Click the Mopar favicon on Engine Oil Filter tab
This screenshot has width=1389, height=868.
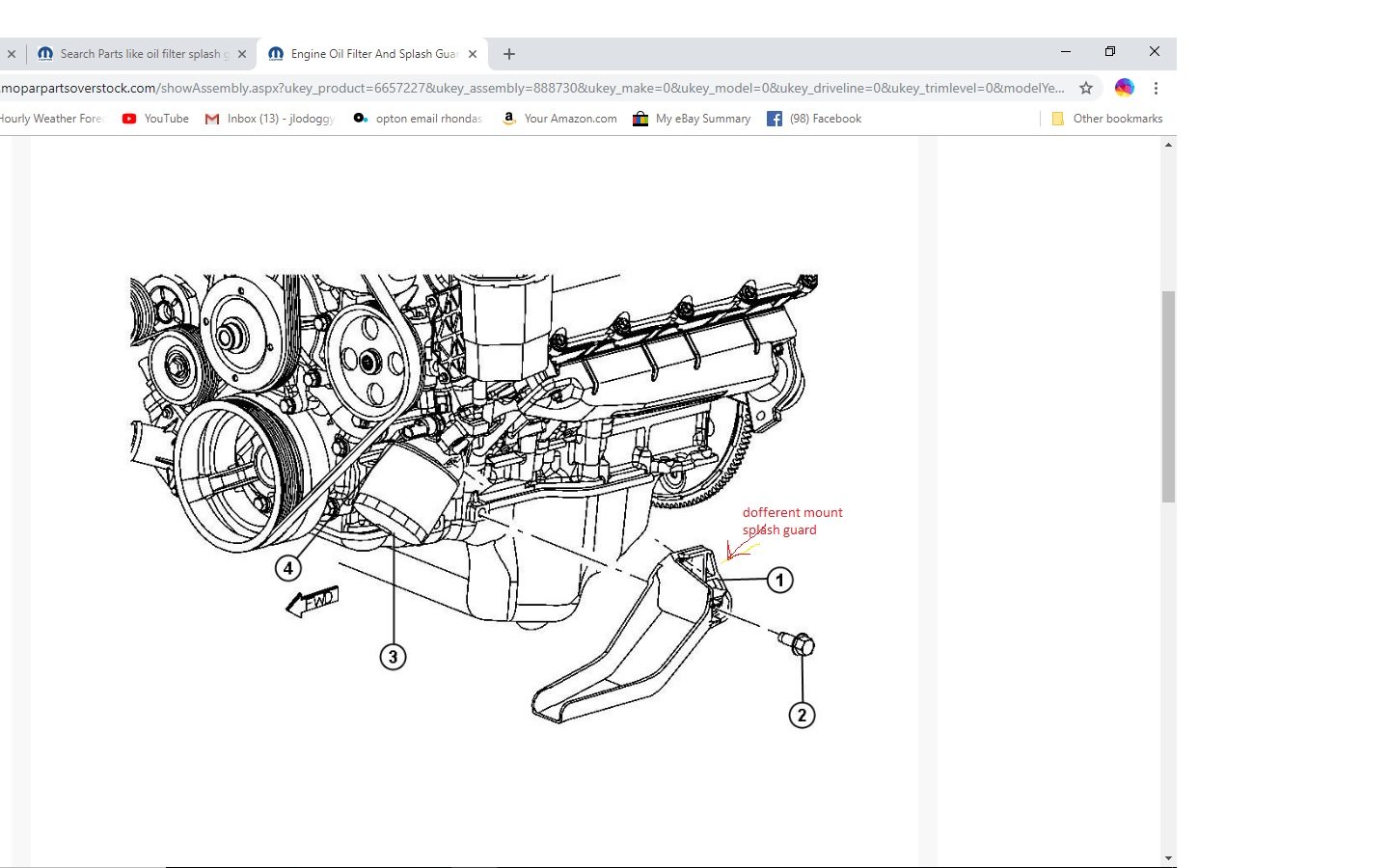276,54
